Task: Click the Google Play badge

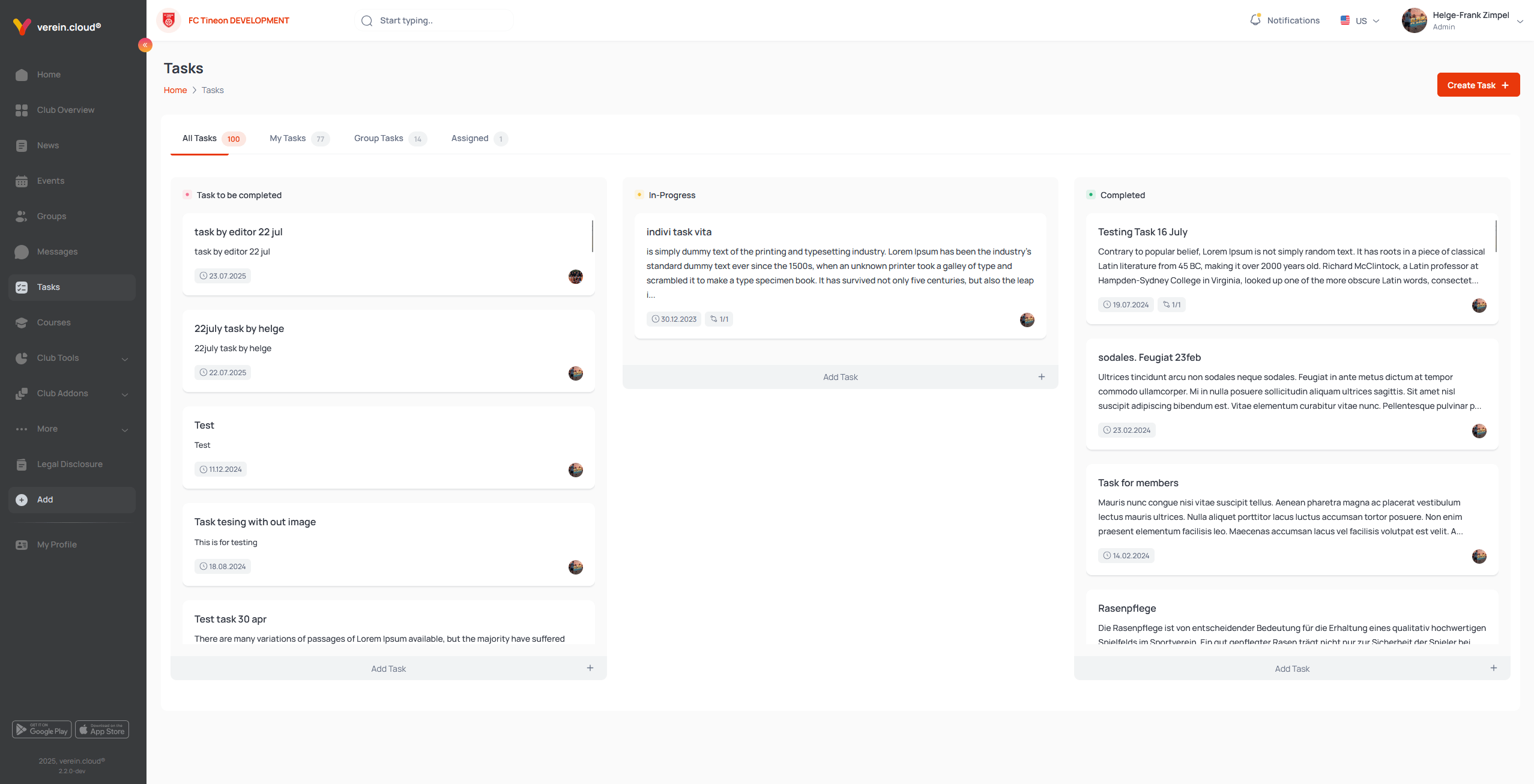Action: coord(41,729)
